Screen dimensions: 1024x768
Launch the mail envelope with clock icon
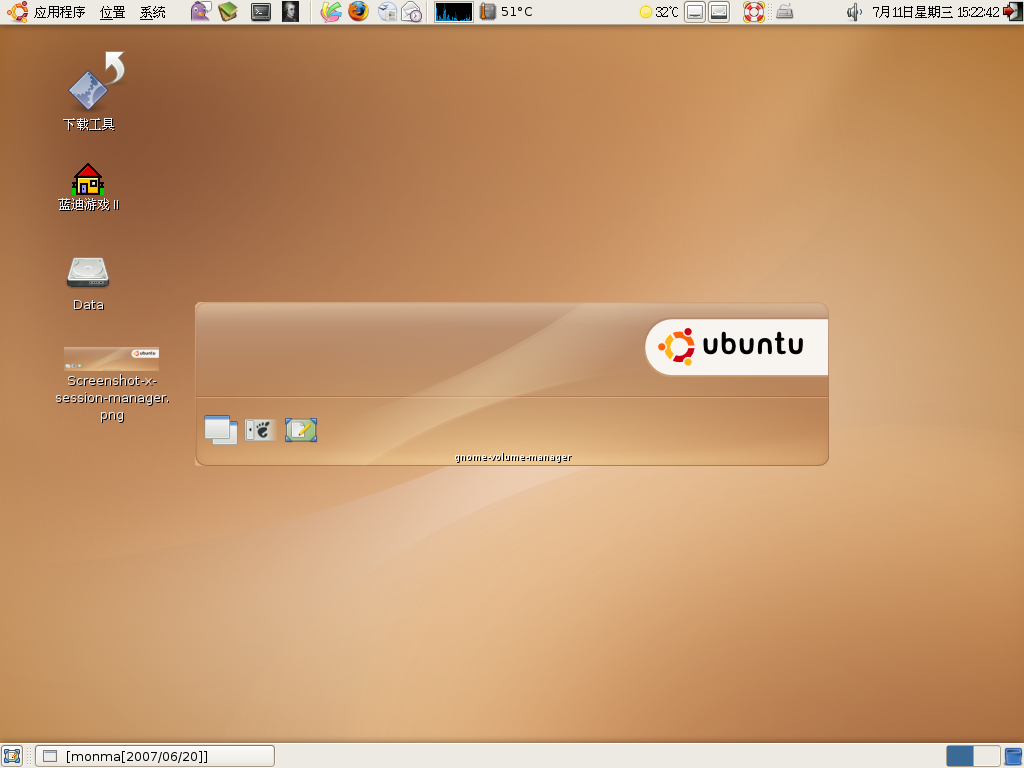[x=412, y=12]
